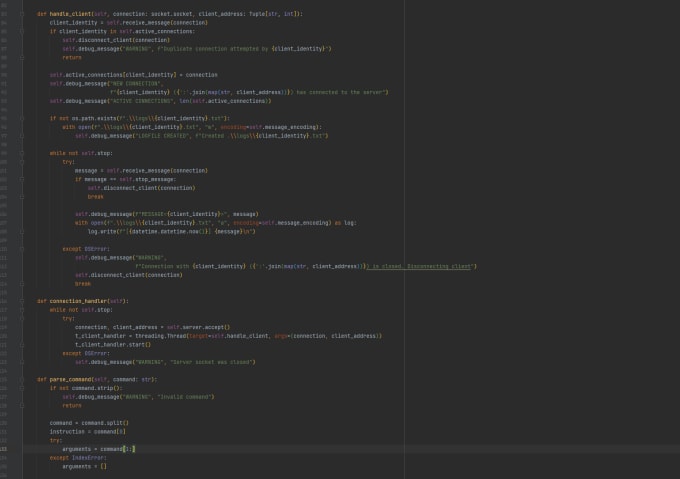Image resolution: width=680 pixels, height=479 pixels.
Task: Click 'arguments = []' line
Action: pos(84,466)
